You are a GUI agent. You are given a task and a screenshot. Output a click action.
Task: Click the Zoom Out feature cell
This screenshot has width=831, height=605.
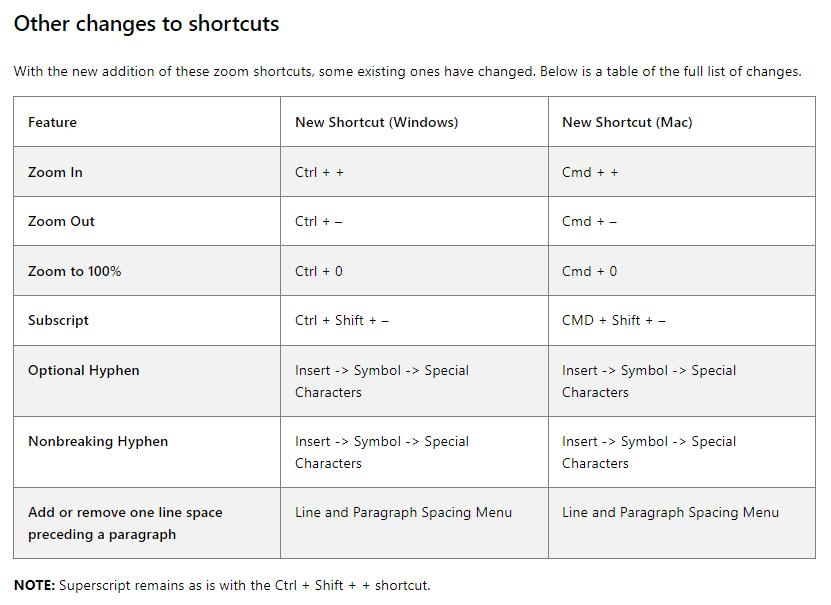tap(61, 221)
